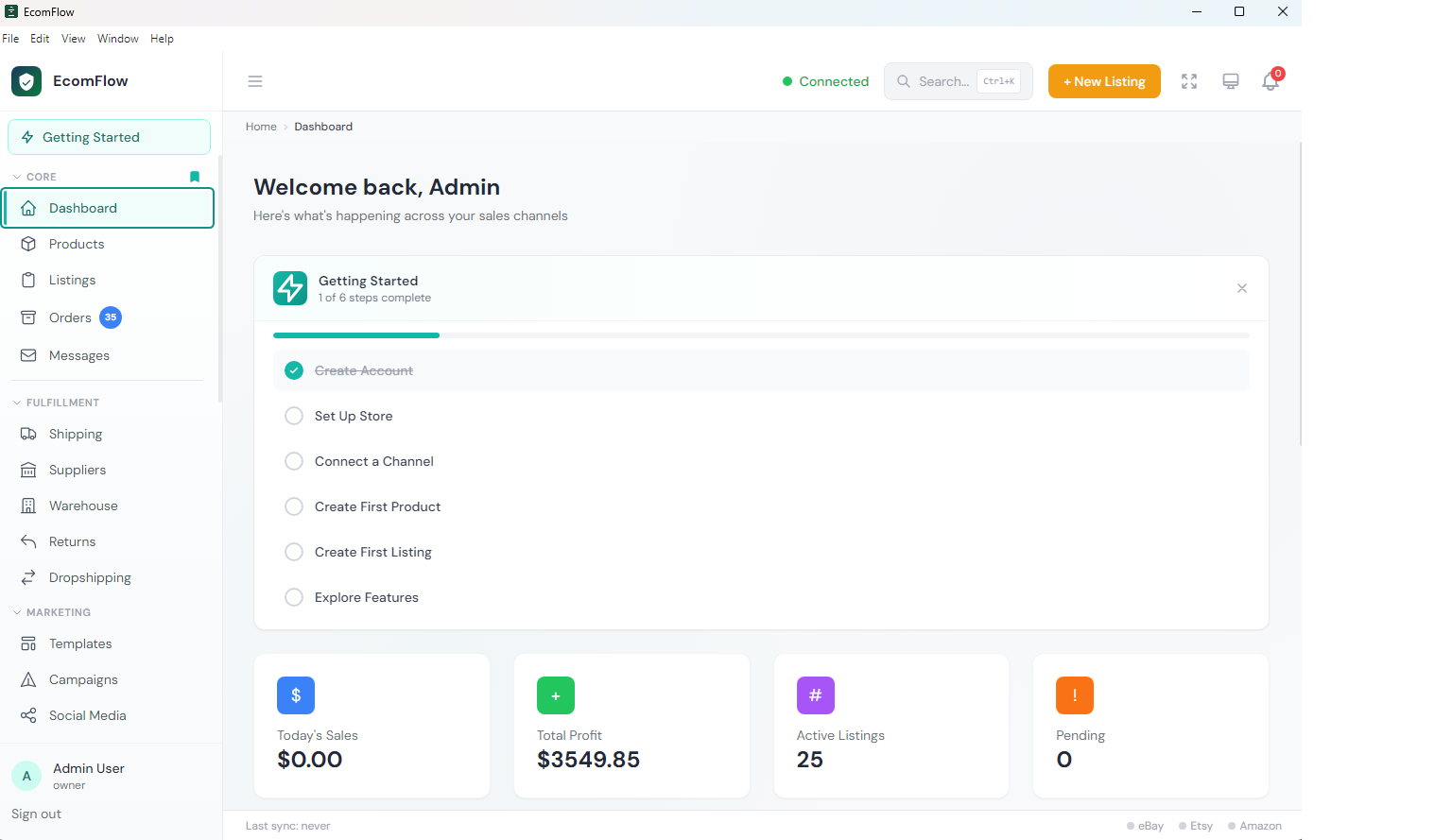Image resolution: width=1452 pixels, height=840 pixels.
Task: Open the File menu
Action: click(x=10, y=39)
